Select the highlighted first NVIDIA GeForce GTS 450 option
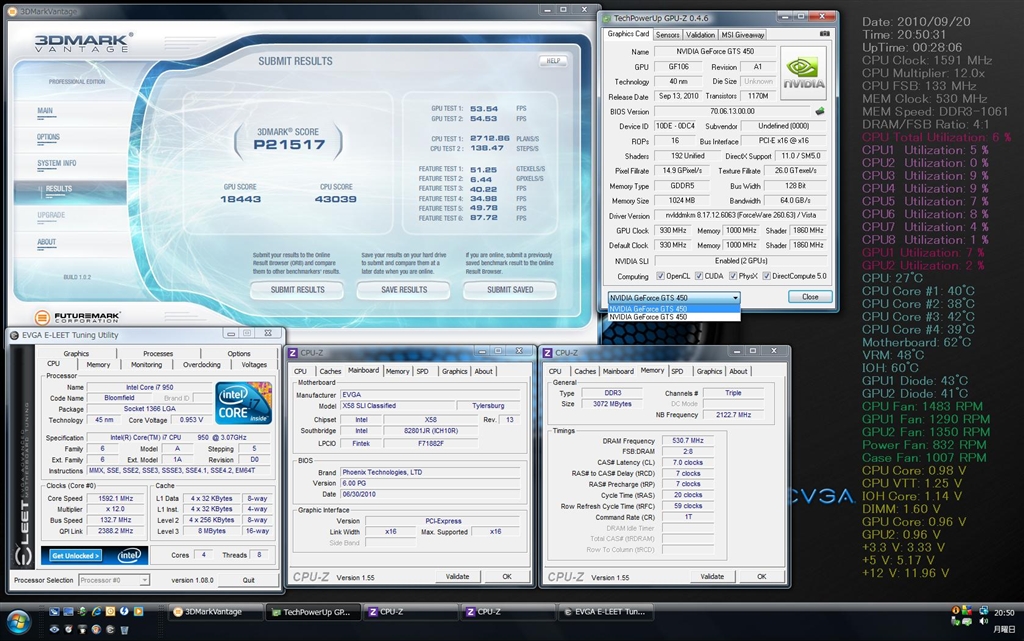 [674, 309]
